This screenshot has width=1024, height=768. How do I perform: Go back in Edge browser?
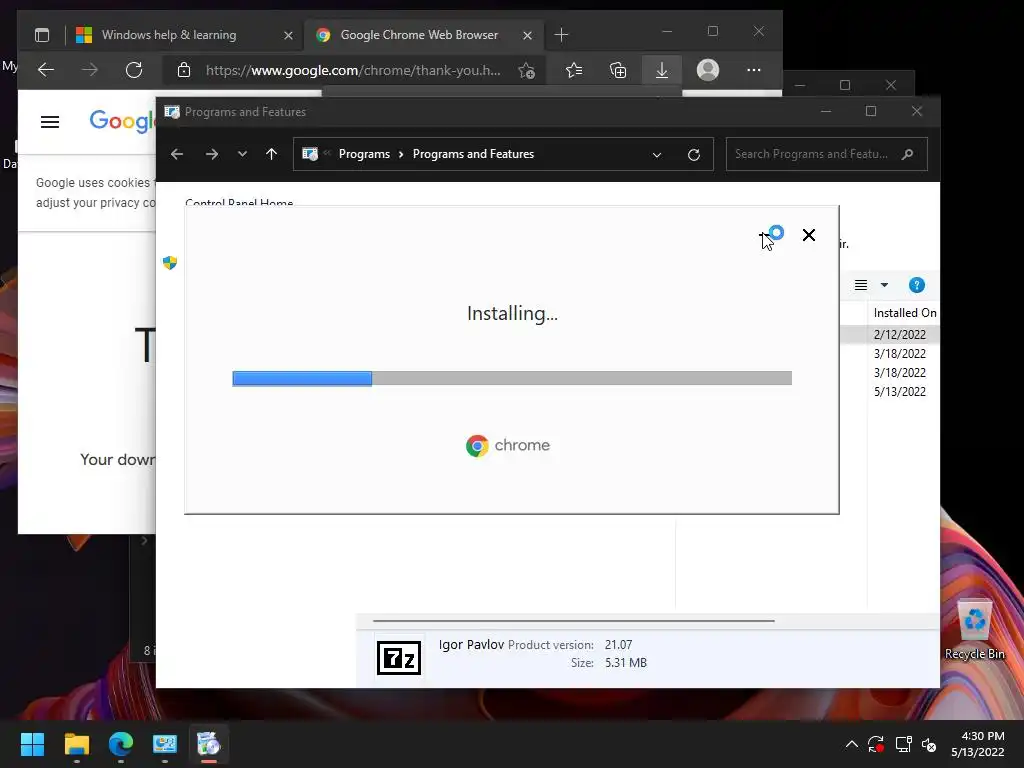(x=46, y=70)
